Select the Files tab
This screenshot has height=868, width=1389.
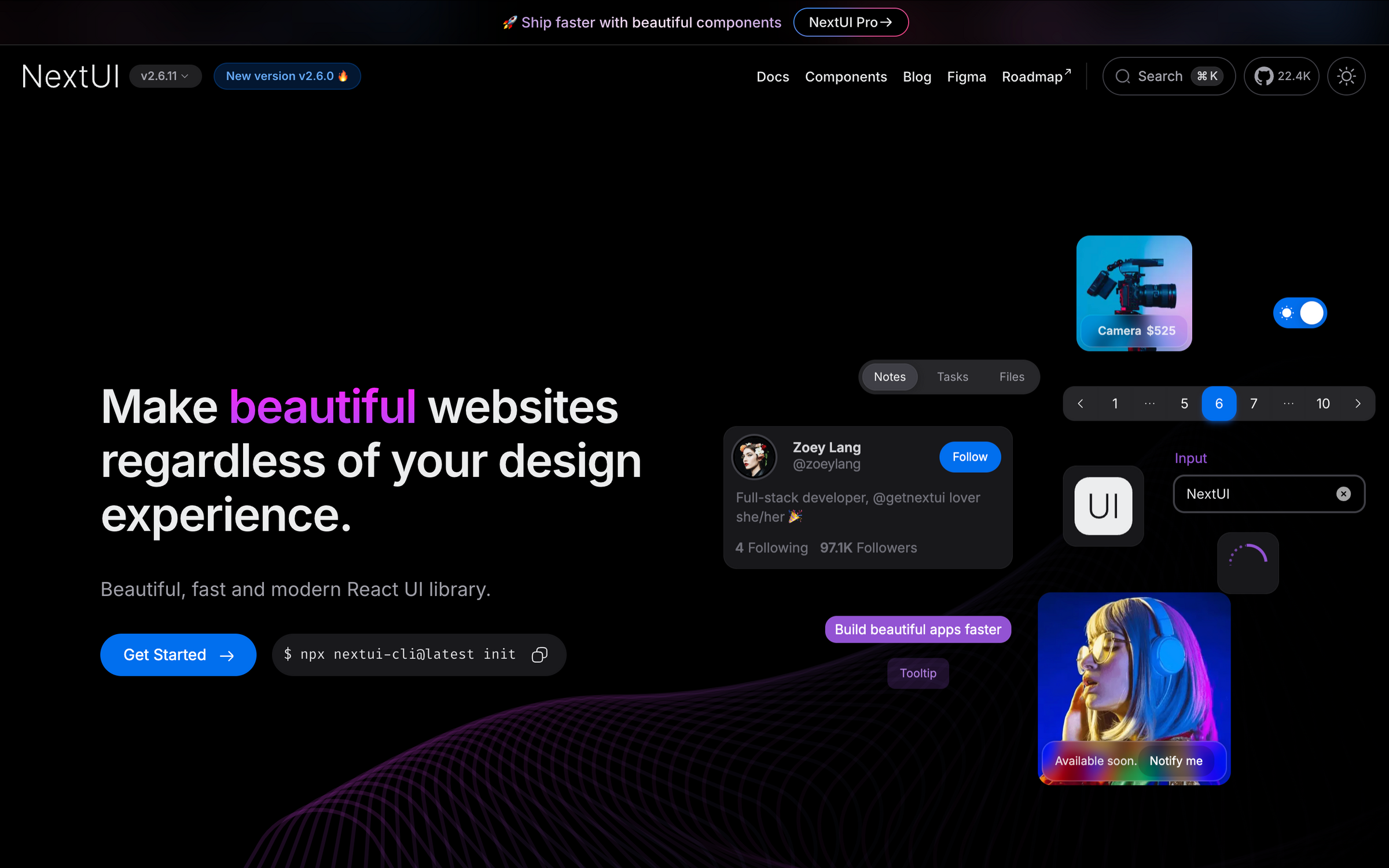(x=1011, y=376)
